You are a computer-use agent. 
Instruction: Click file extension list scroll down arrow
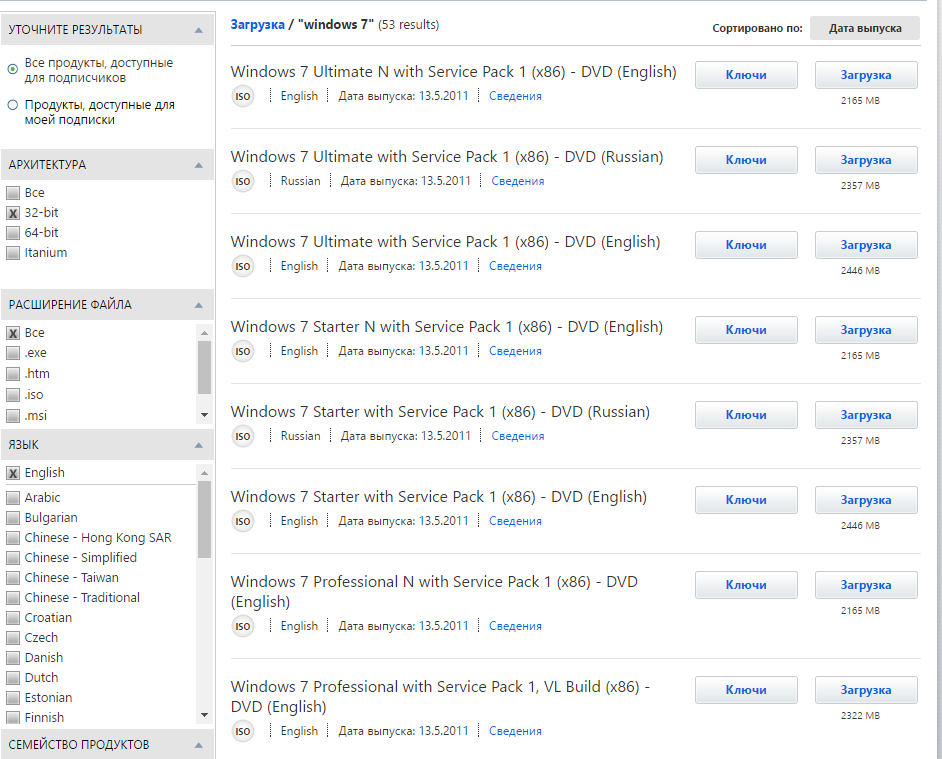point(204,415)
